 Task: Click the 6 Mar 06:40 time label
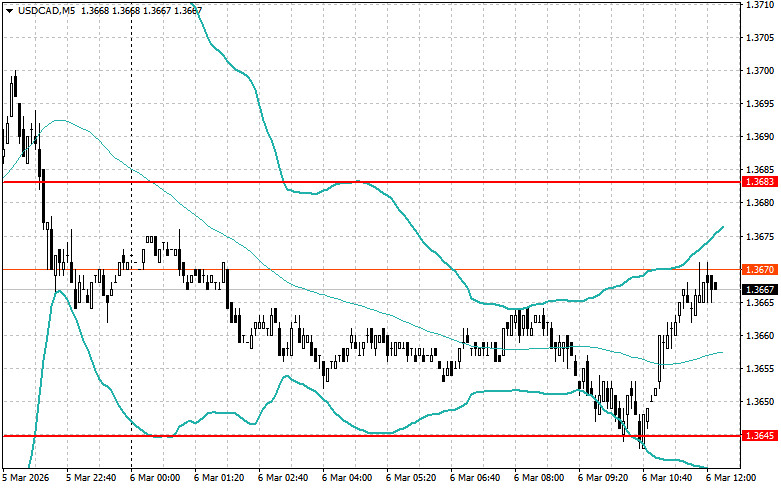pyautogui.click(x=475, y=478)
